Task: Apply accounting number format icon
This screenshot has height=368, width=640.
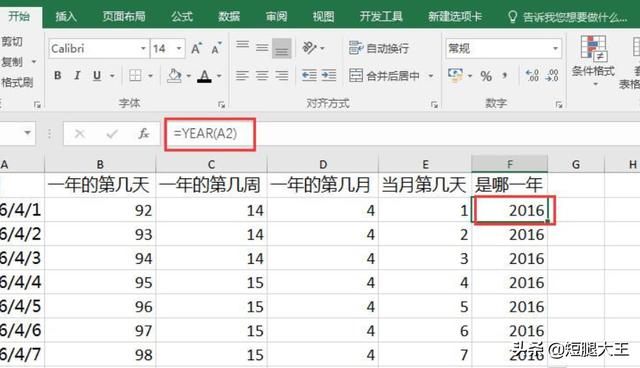Action: coord(456,75)
